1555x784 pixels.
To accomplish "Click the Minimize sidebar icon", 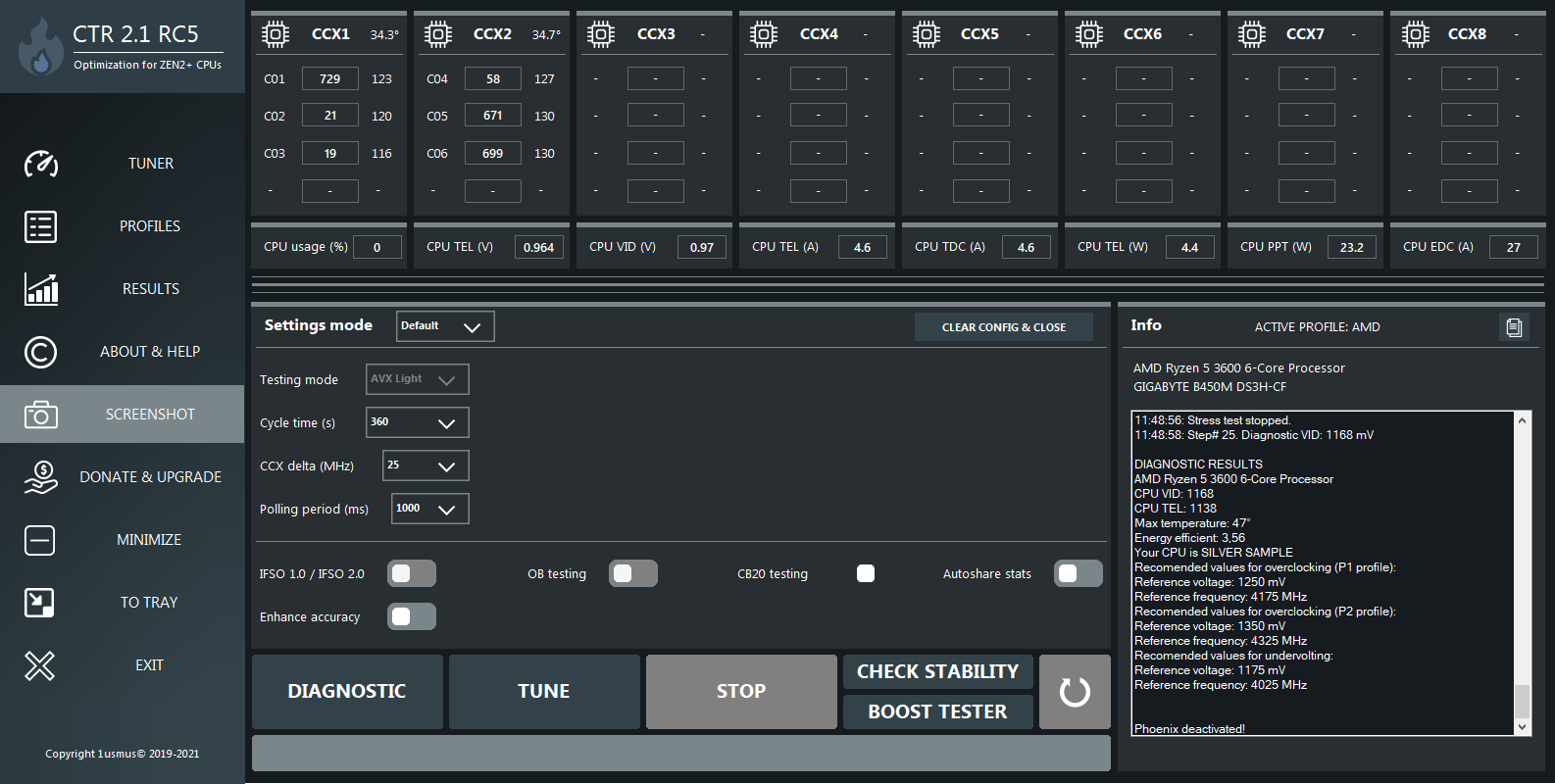I will point(40,540).
